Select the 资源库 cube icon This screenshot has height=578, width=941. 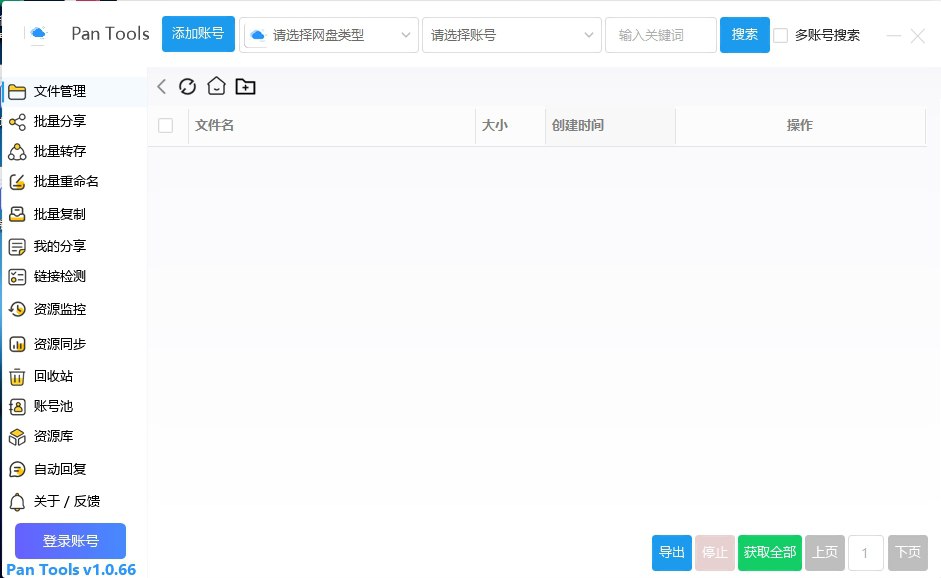[19, 436]
